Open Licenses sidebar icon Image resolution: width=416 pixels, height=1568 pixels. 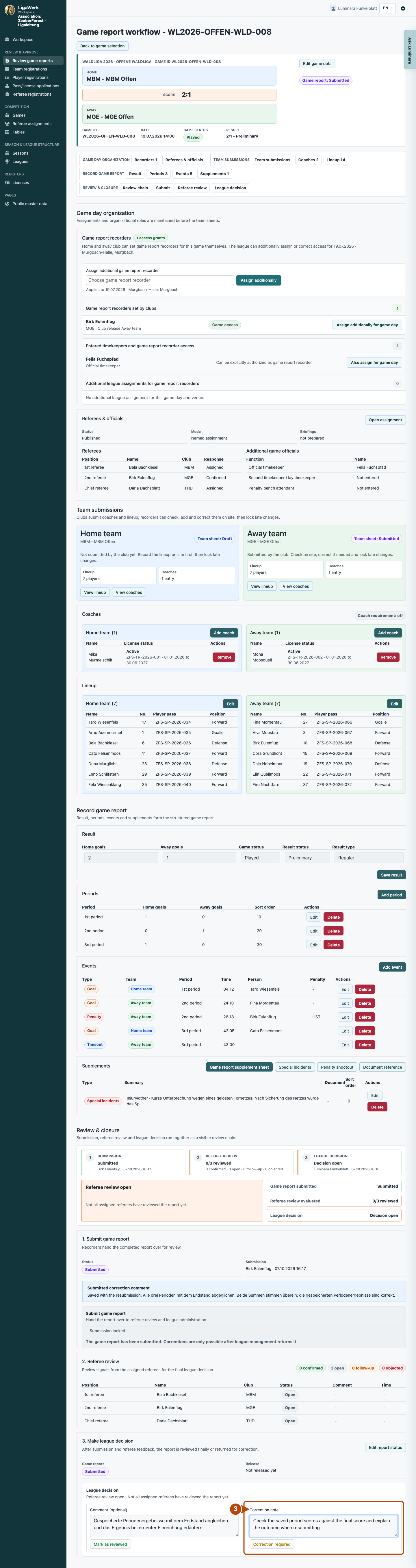click(x=7, y=183)
